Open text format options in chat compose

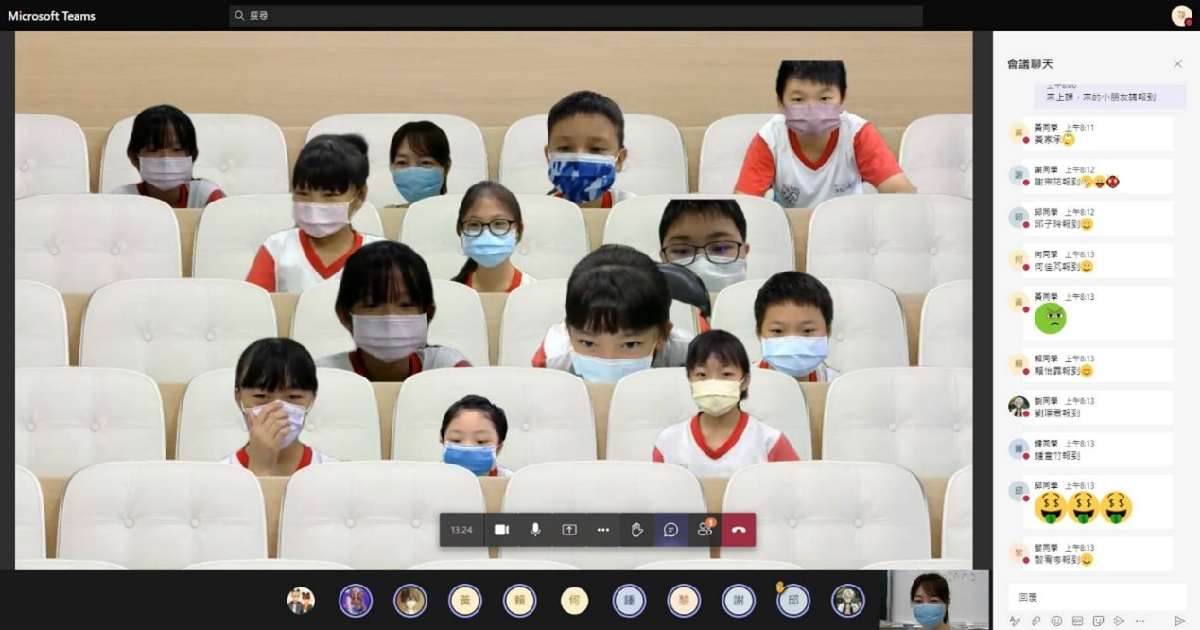1015,621
